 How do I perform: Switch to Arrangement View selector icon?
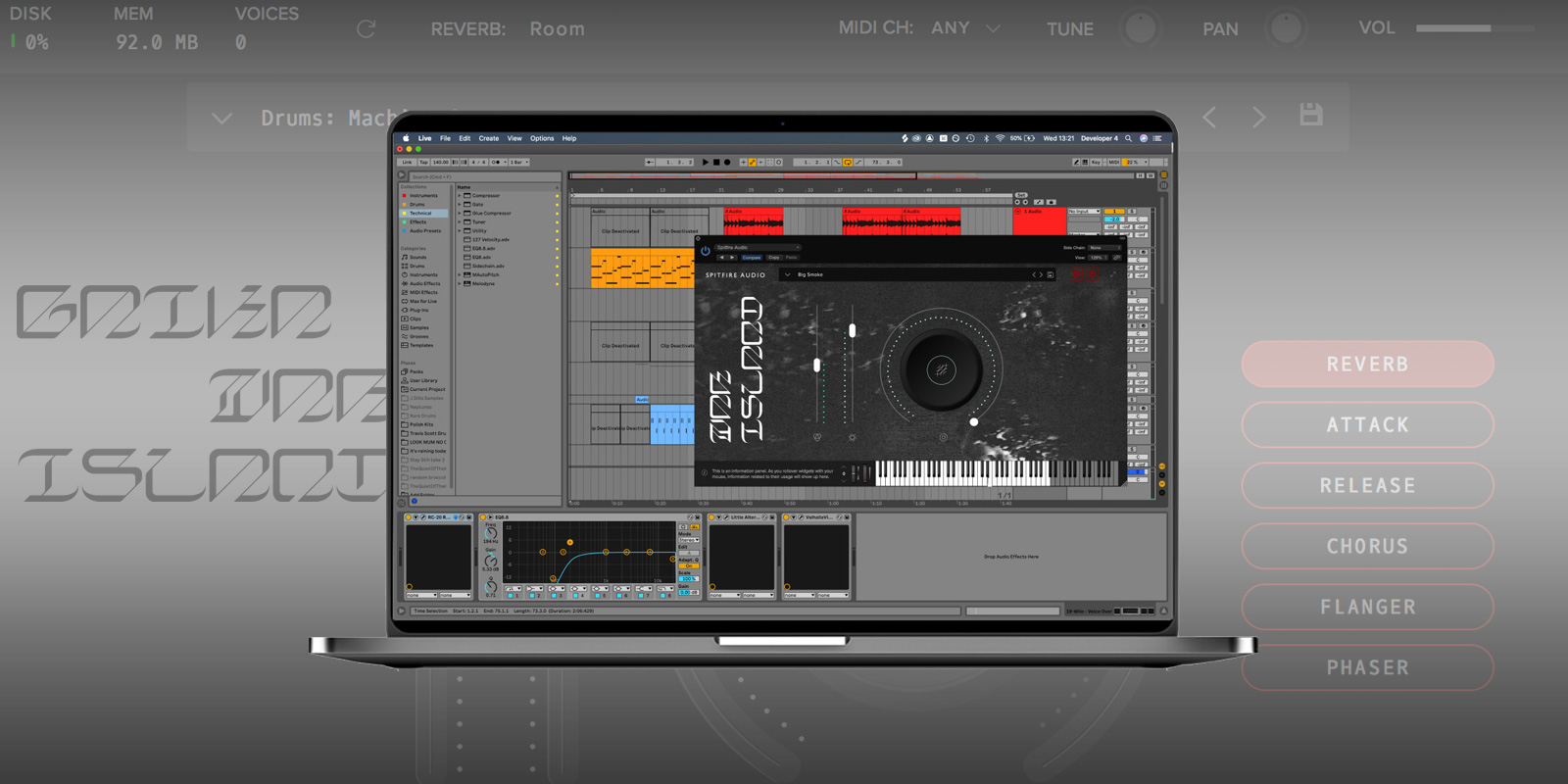click(x=1163, y=175)
